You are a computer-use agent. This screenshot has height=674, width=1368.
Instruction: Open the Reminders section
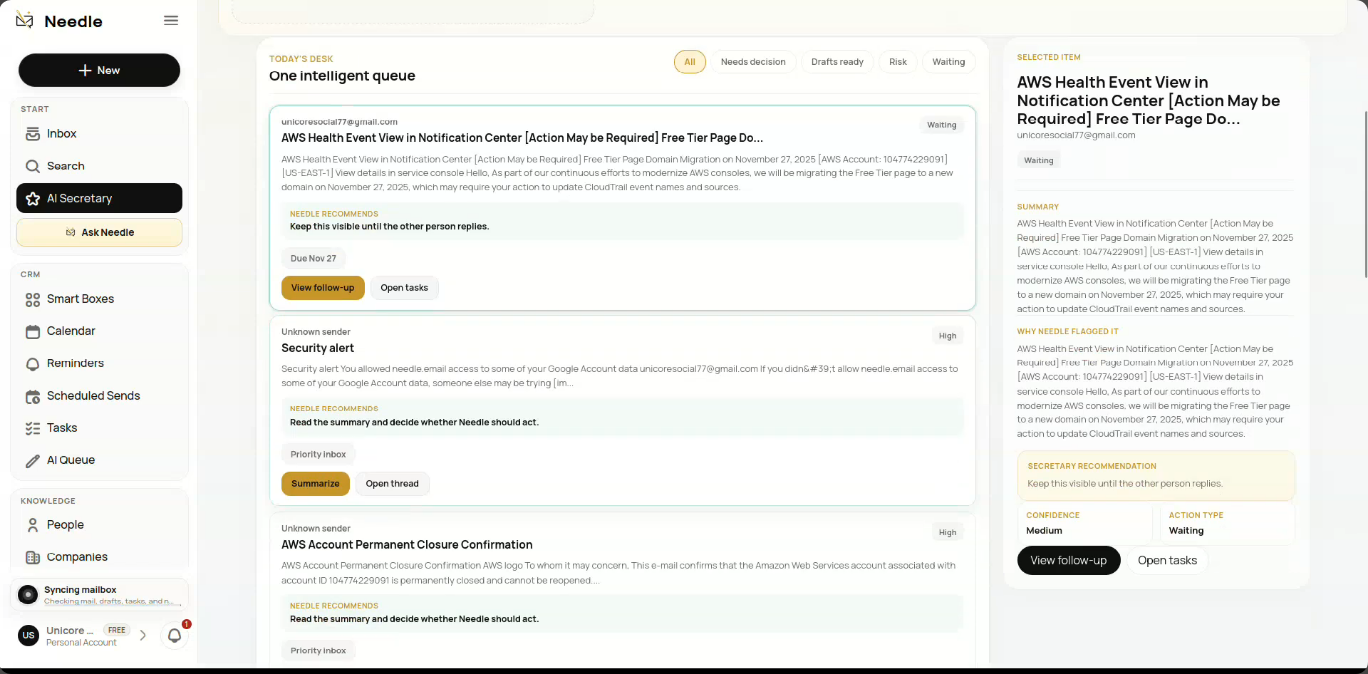(99, 363)
